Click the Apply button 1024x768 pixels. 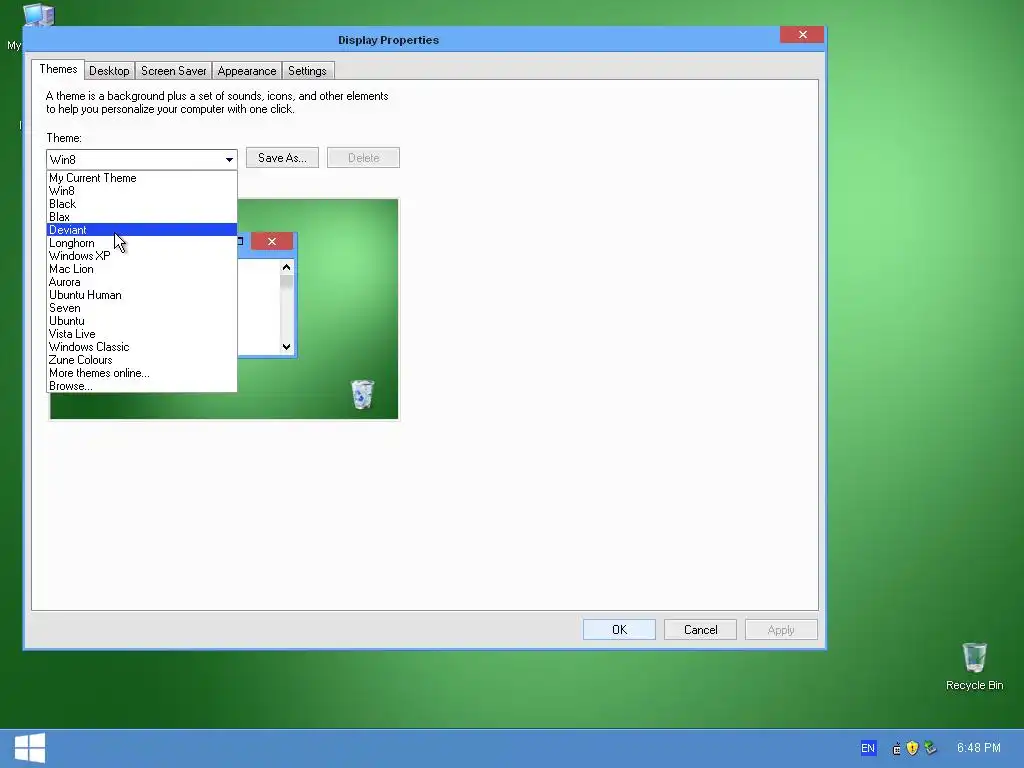[781, 630]
